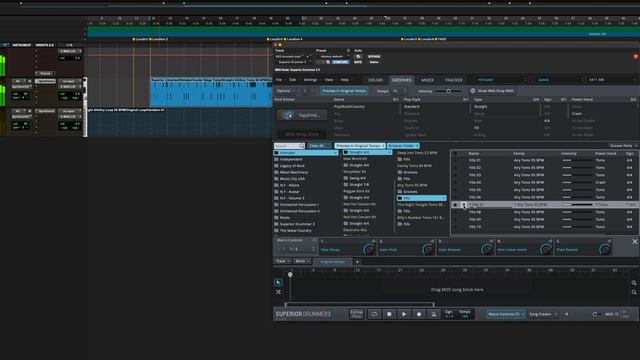This screenshot has height=360, width=640.
Task: Open the Track dropdown above song track
Action: (x=283, y=261)
